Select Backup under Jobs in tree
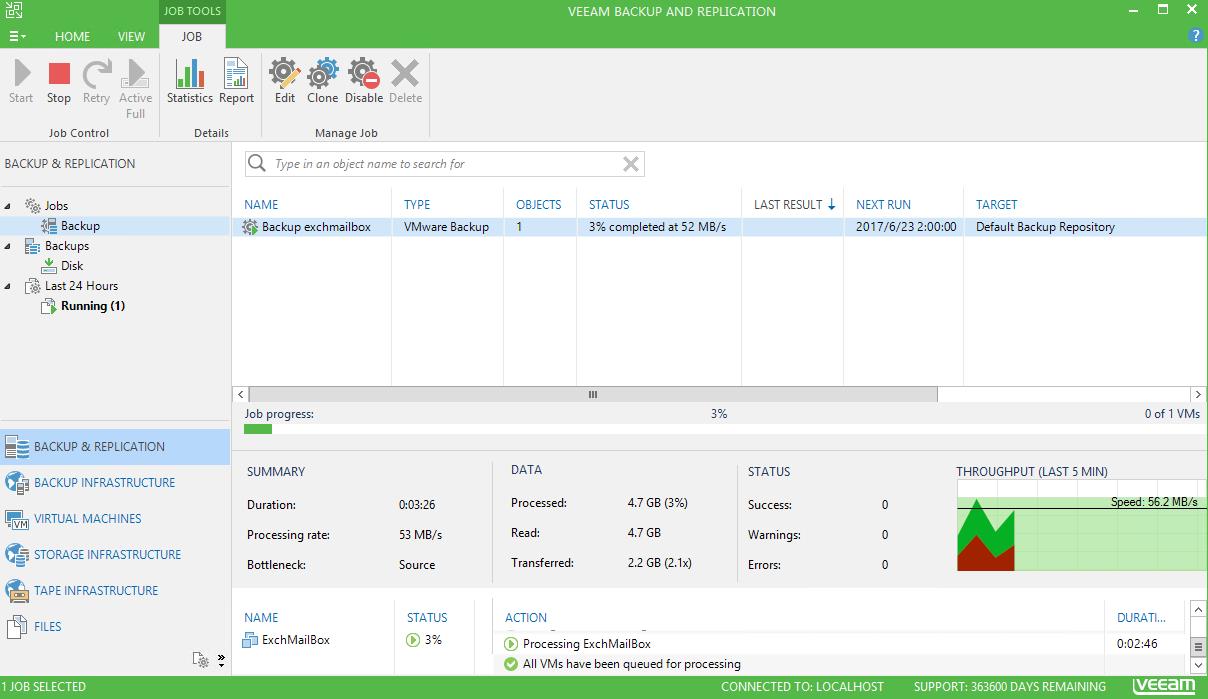This screenshot has width=1208, height=699. [x=80, y=226]
